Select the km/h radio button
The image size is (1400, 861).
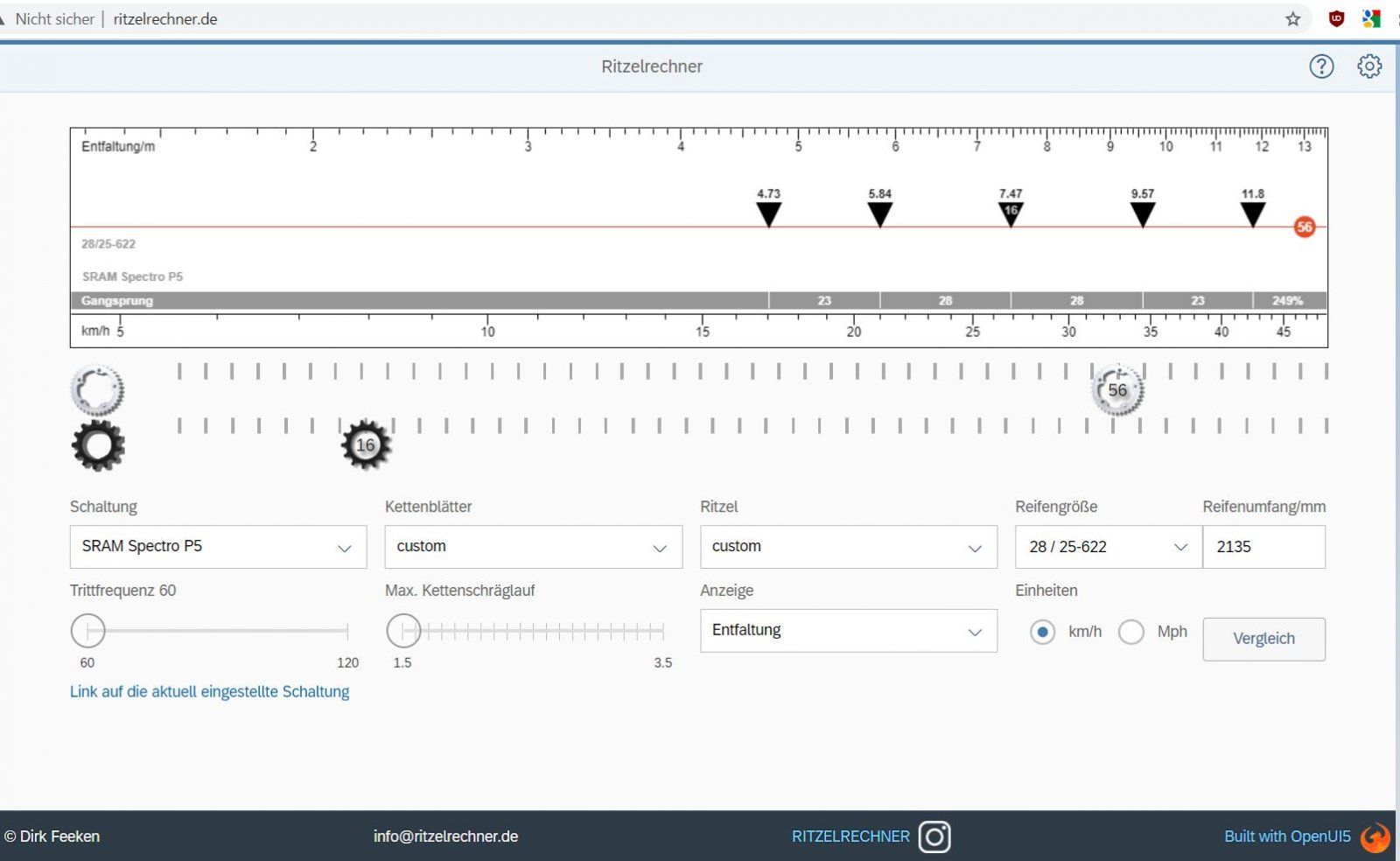coord(1042,632)
